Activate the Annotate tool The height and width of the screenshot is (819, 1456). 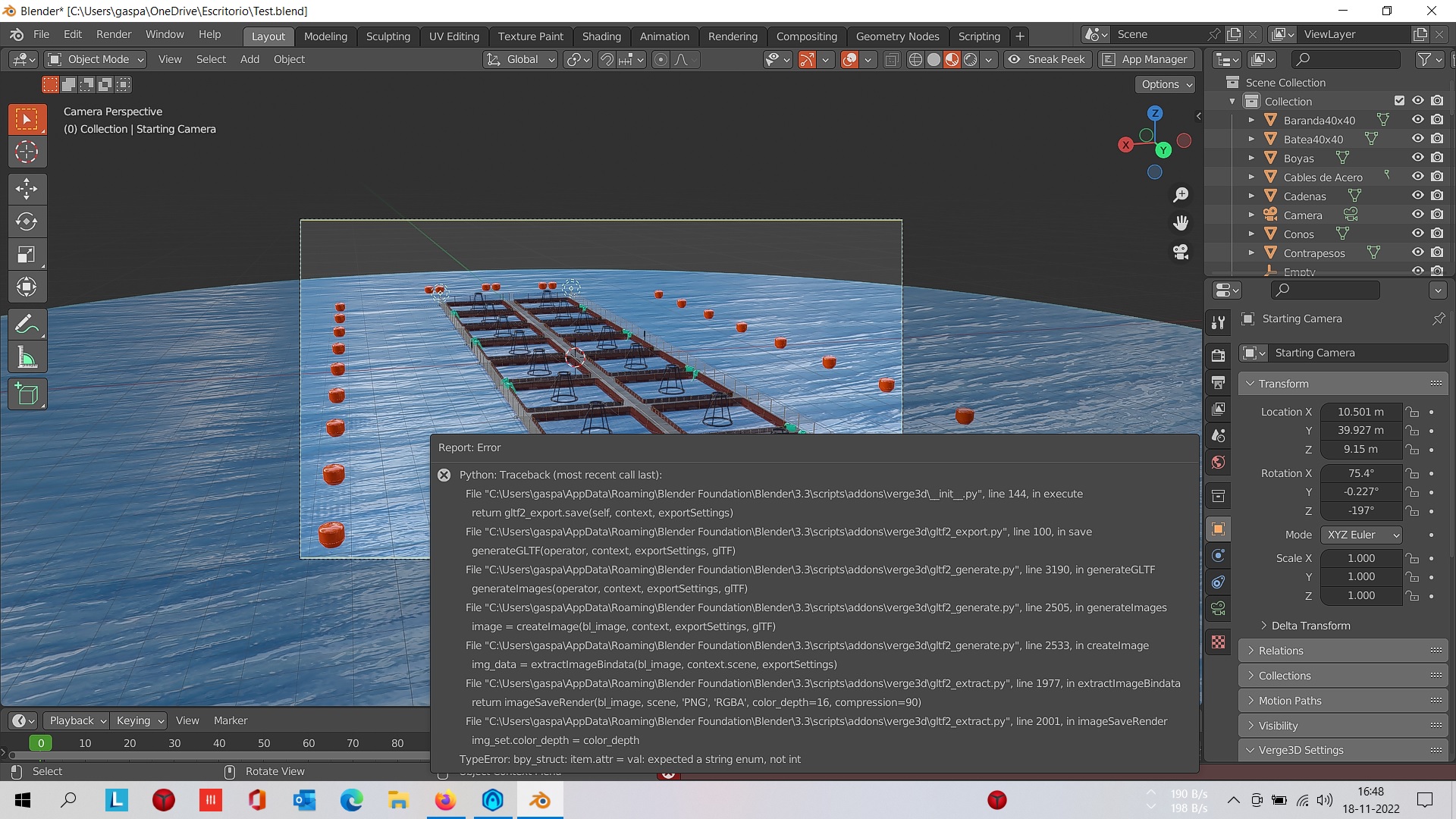click(27, 325)
